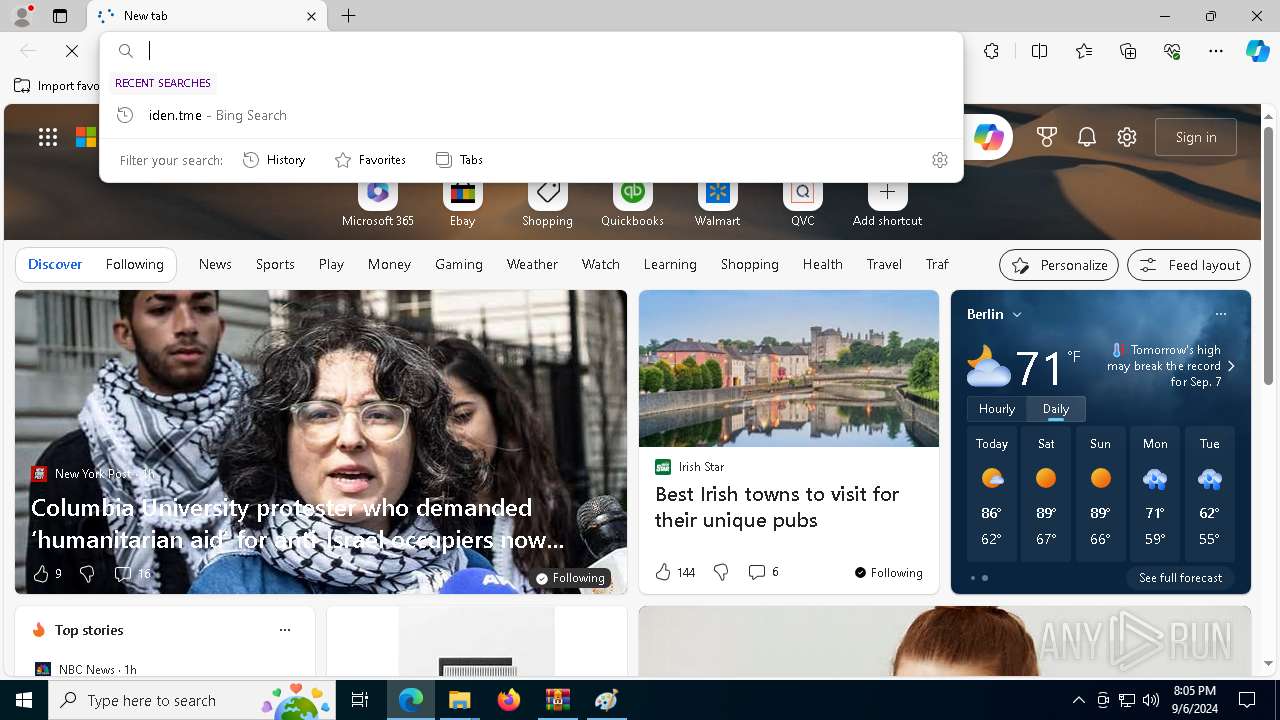Open the Weather category

point(532,264)
